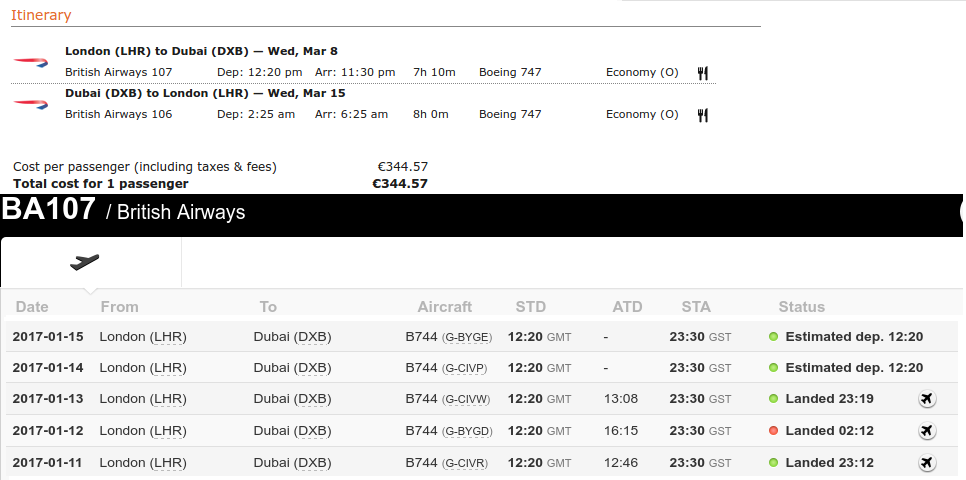
Task: Click meal icon on British Airways 107 row
Action: (x=702, y=73)
